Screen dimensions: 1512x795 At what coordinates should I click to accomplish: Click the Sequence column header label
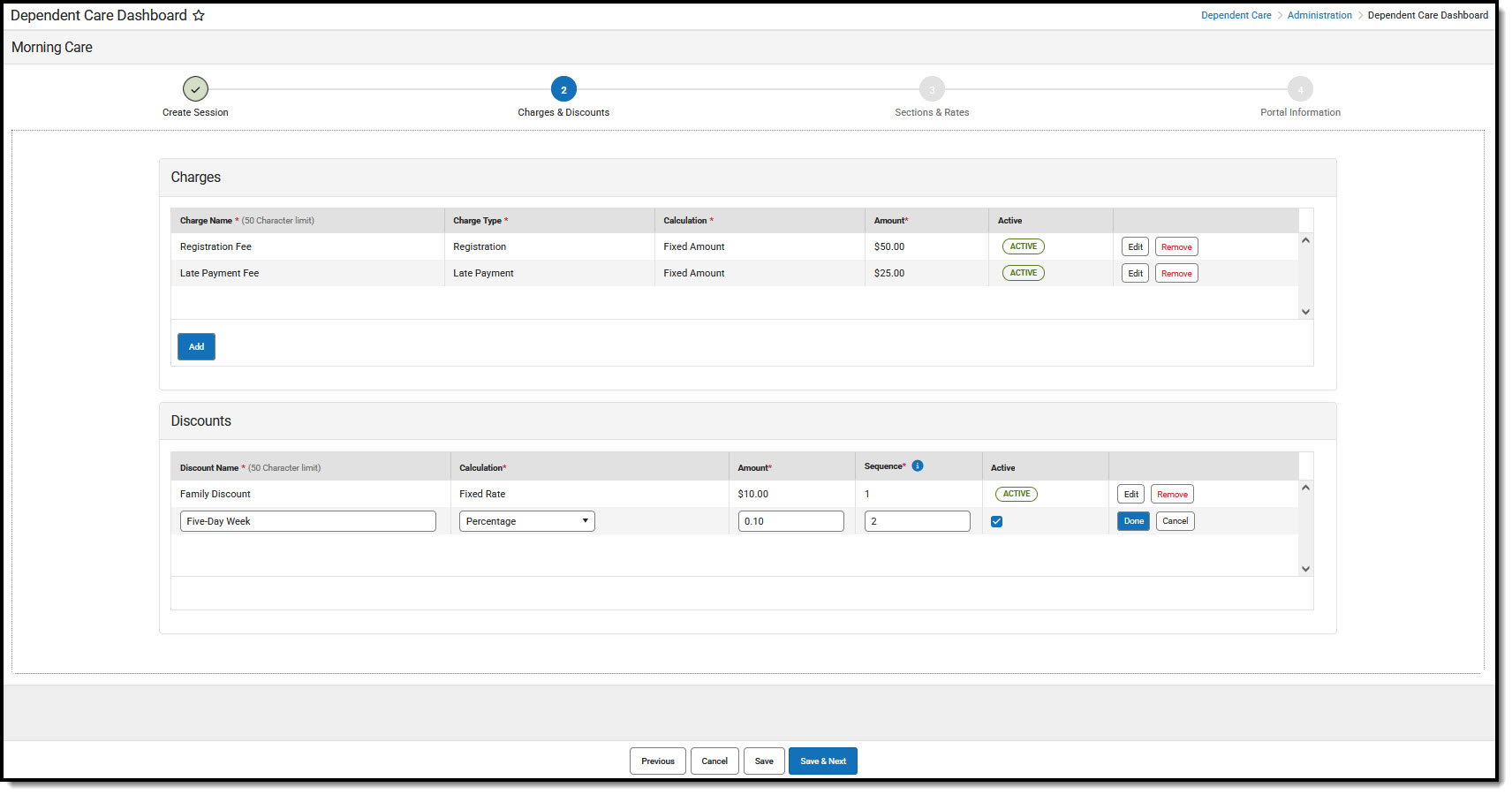(x=883, y=466)
